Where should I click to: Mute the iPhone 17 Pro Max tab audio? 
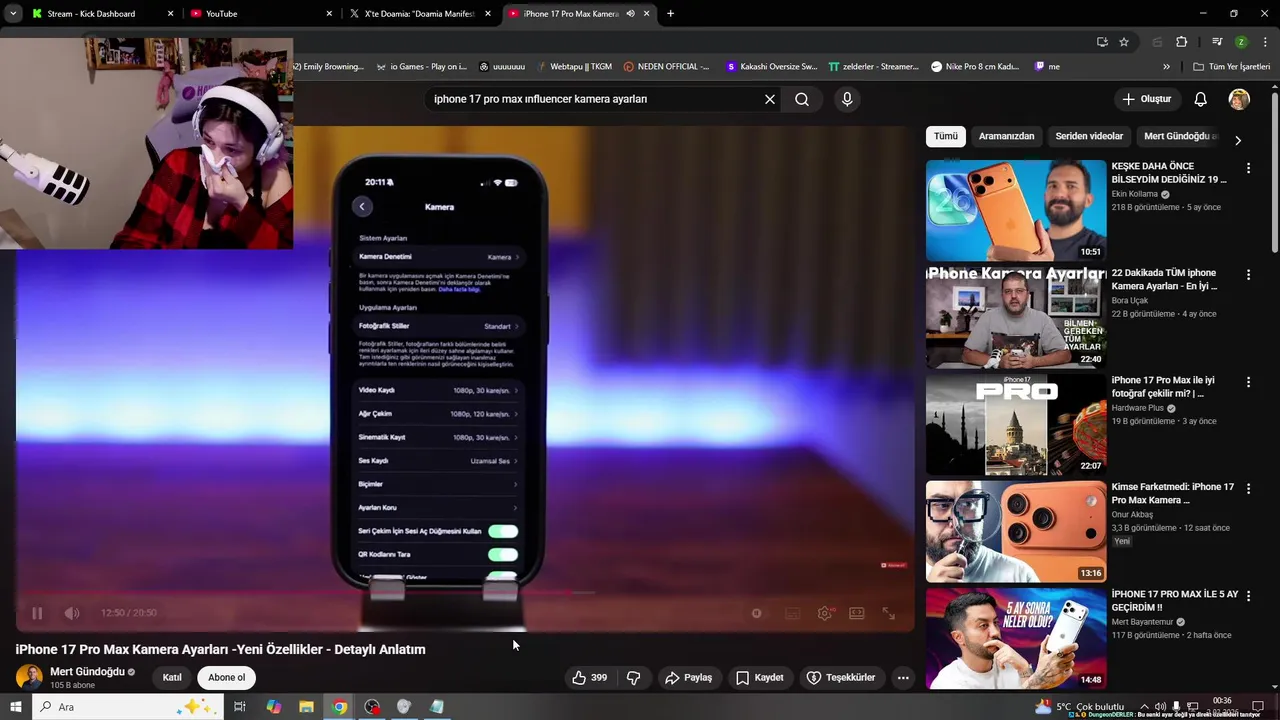tap(630, 14)
